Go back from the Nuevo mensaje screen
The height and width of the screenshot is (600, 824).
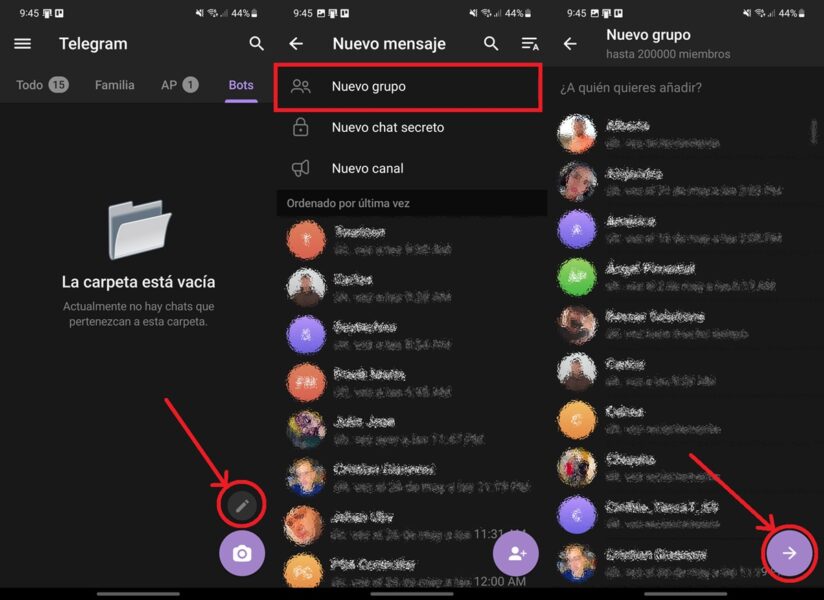click(x=296, y=44)
